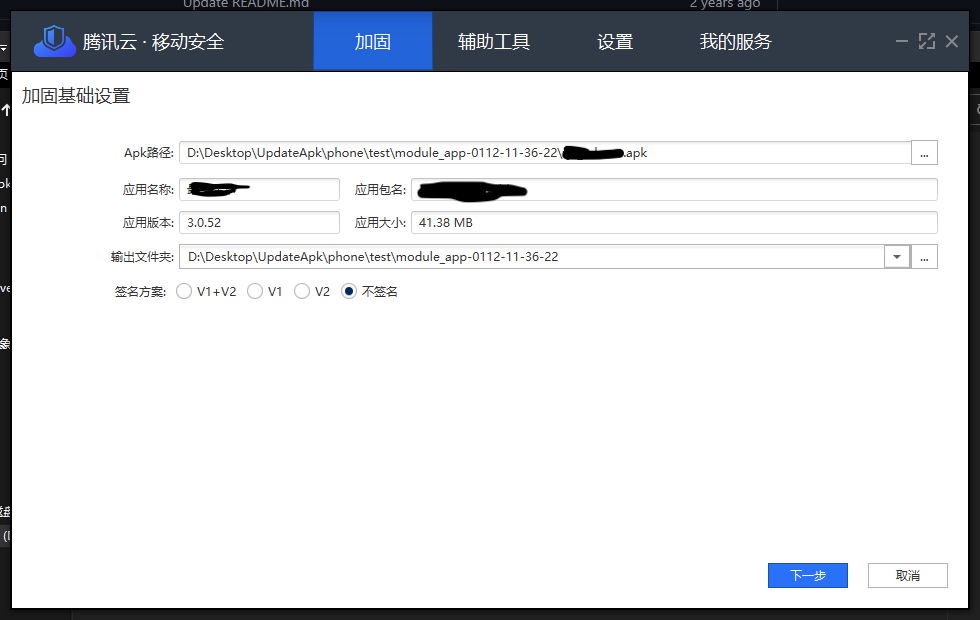Click the 应用名称 field
This screenshot has height=620, width=980.
(259, 189)
